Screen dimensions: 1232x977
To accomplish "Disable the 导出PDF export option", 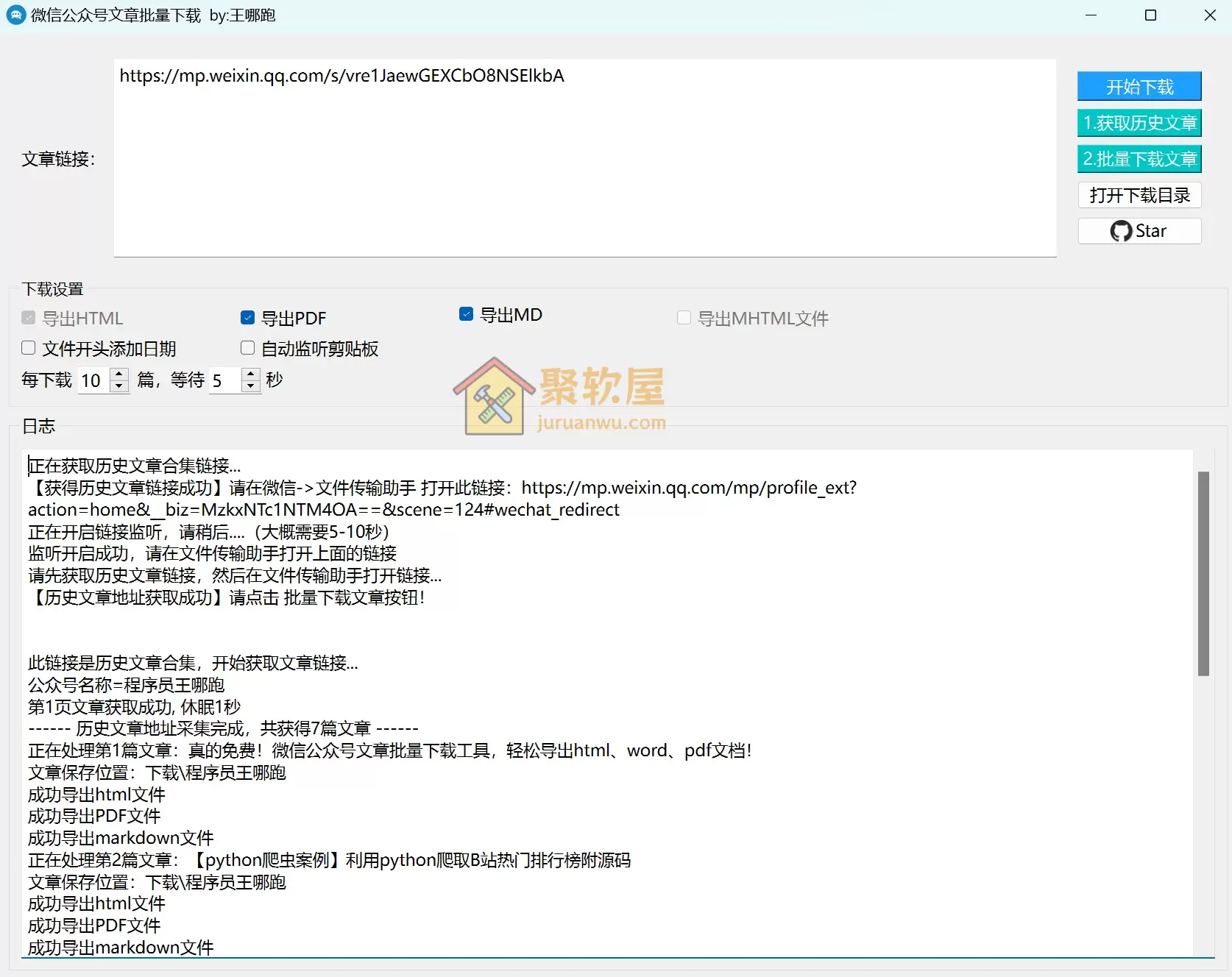I will click(247, 318).
